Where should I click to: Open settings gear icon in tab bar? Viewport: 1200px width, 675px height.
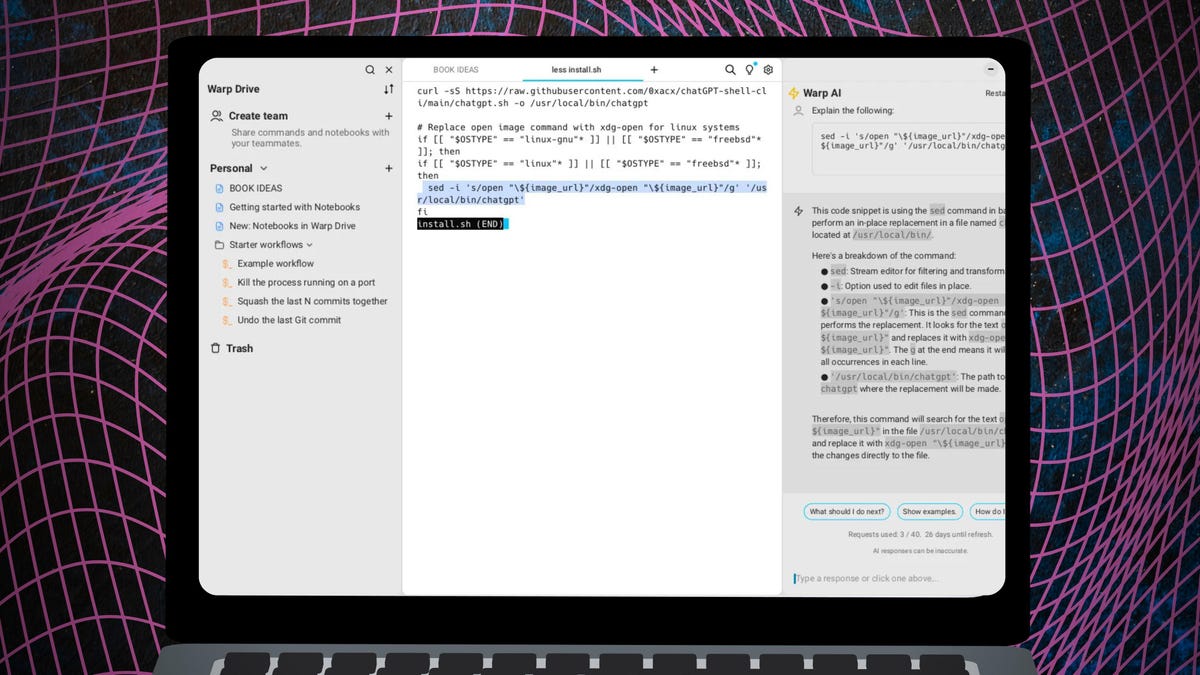(768, 70)
